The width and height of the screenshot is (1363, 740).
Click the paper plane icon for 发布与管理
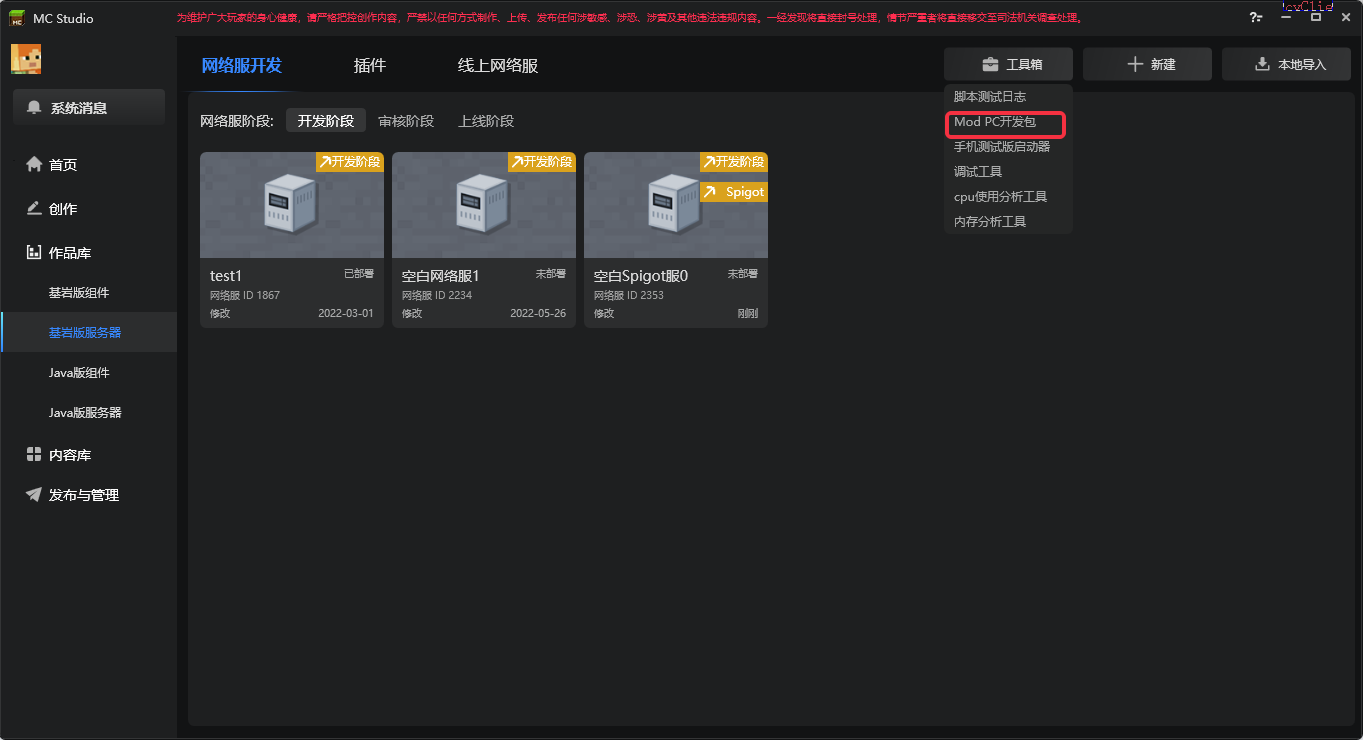34,494
